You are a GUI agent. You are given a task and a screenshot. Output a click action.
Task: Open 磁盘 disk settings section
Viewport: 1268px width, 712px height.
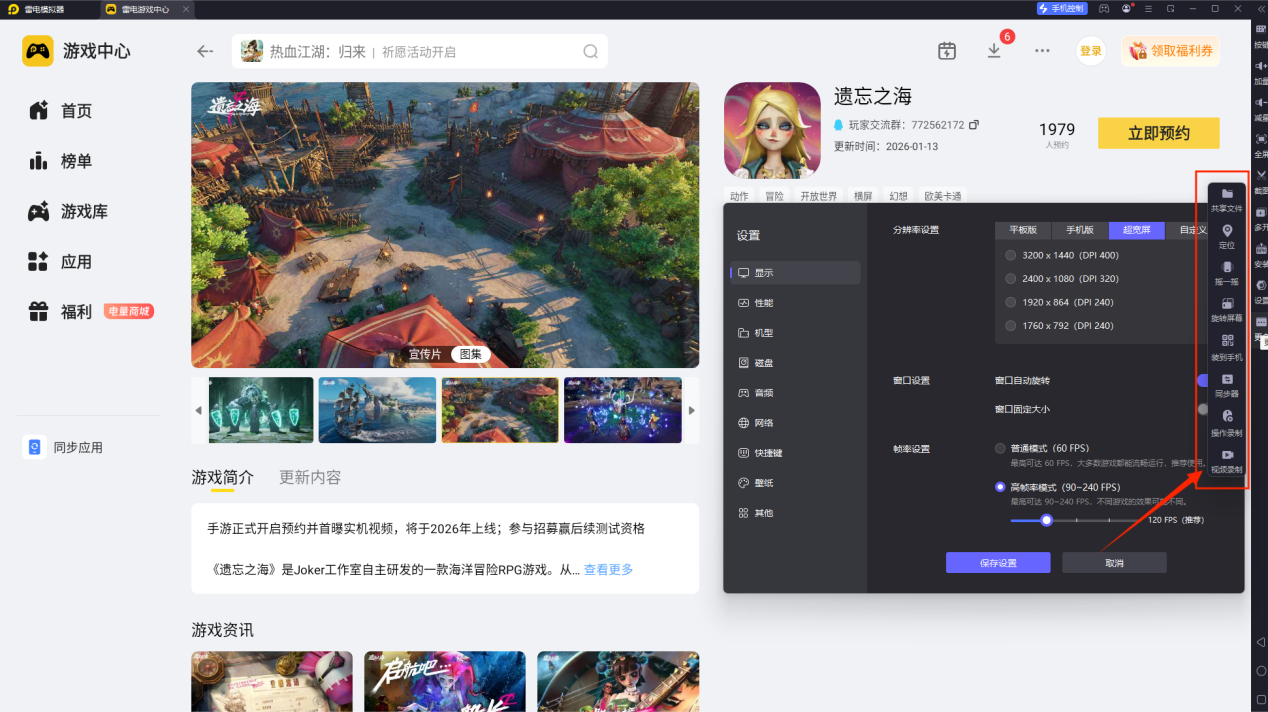796,363
